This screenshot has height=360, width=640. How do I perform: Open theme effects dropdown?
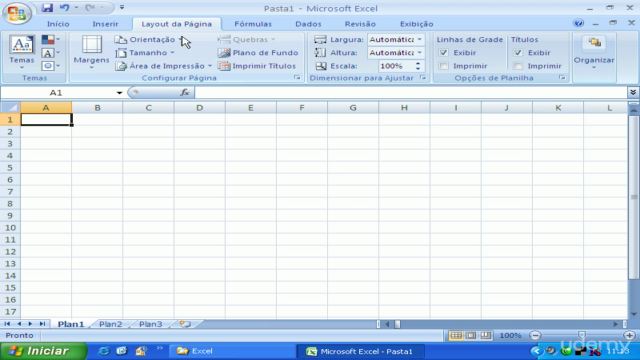pyautogui.click(x=51, y=66)
